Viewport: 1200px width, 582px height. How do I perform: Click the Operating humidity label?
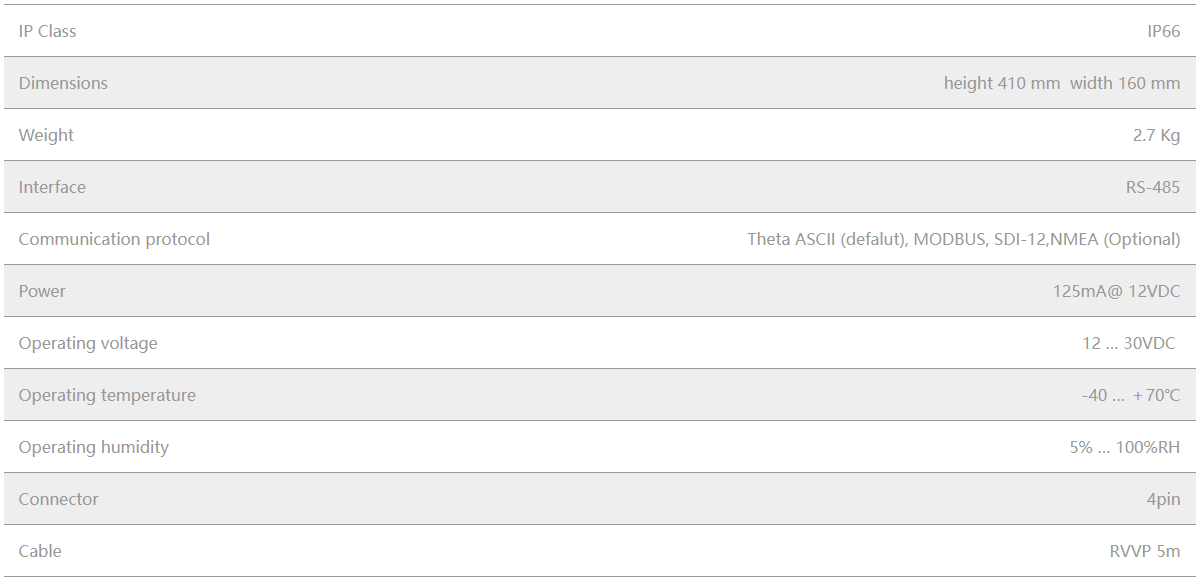[93, 447]
